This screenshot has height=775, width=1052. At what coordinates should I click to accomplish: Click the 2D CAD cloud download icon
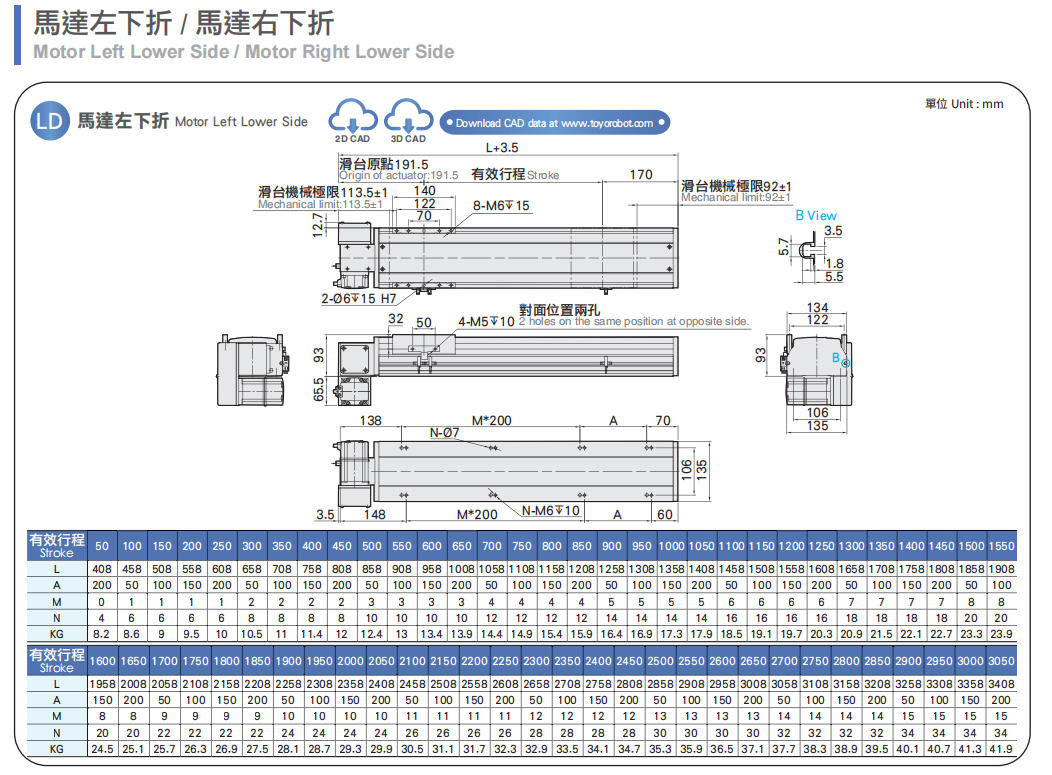352,118
